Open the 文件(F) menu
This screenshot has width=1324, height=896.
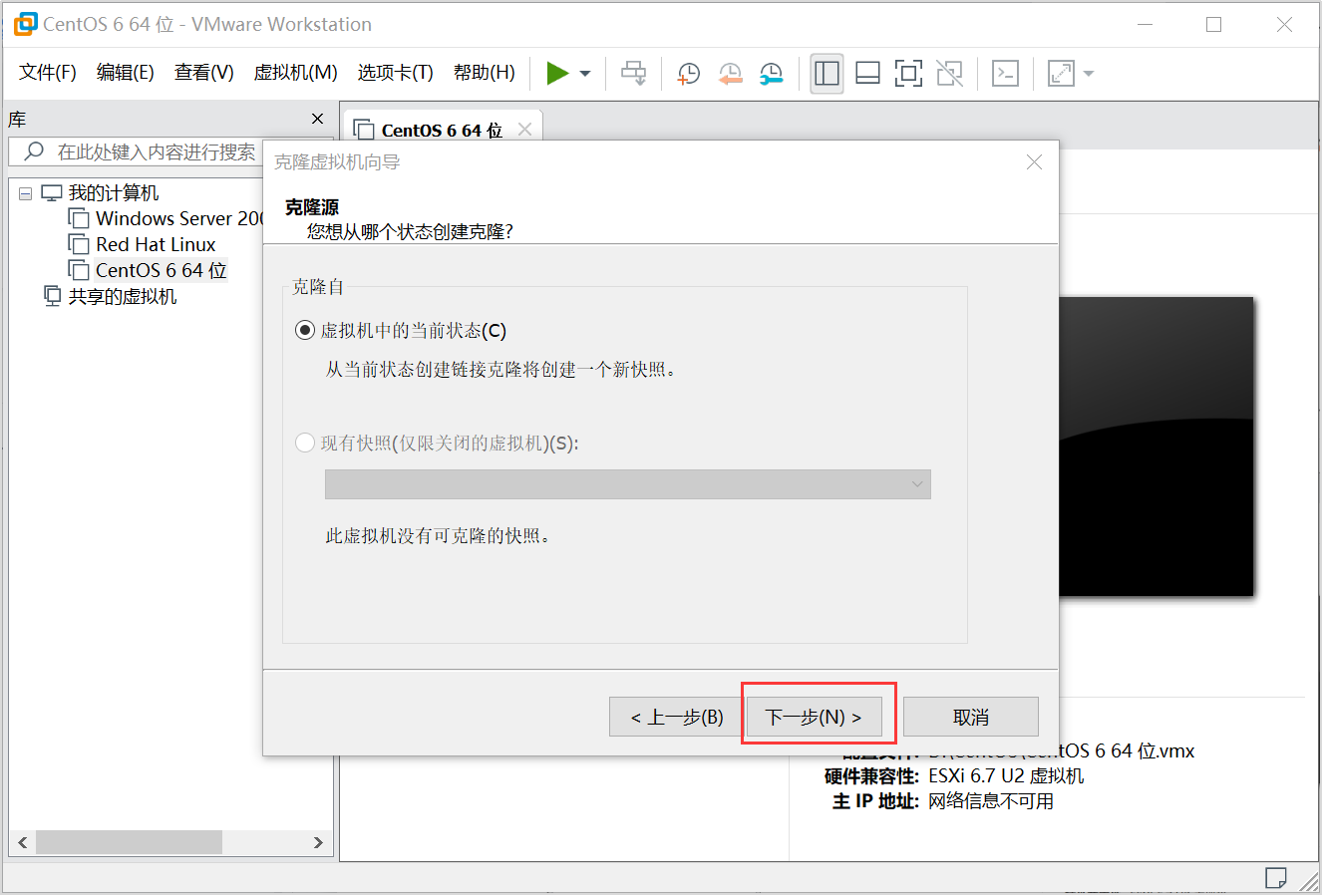48,72
